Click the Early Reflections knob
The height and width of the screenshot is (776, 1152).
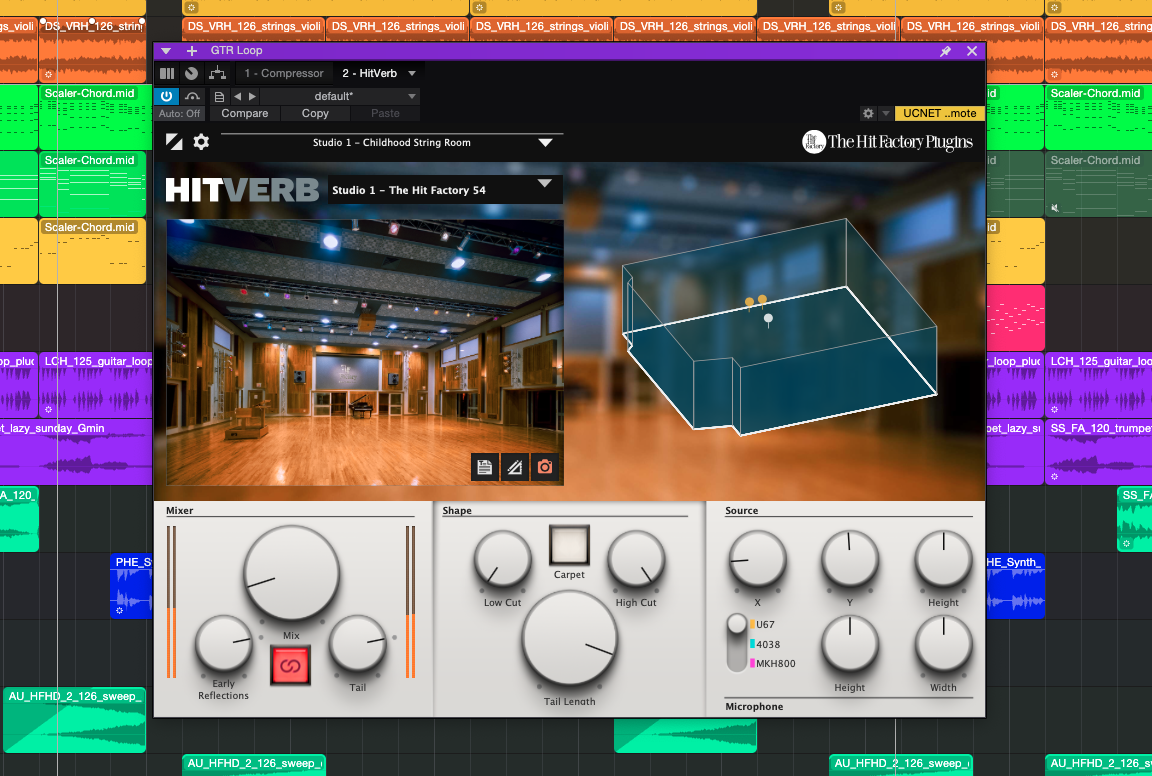pyautogui.click(x=223, y=644)
